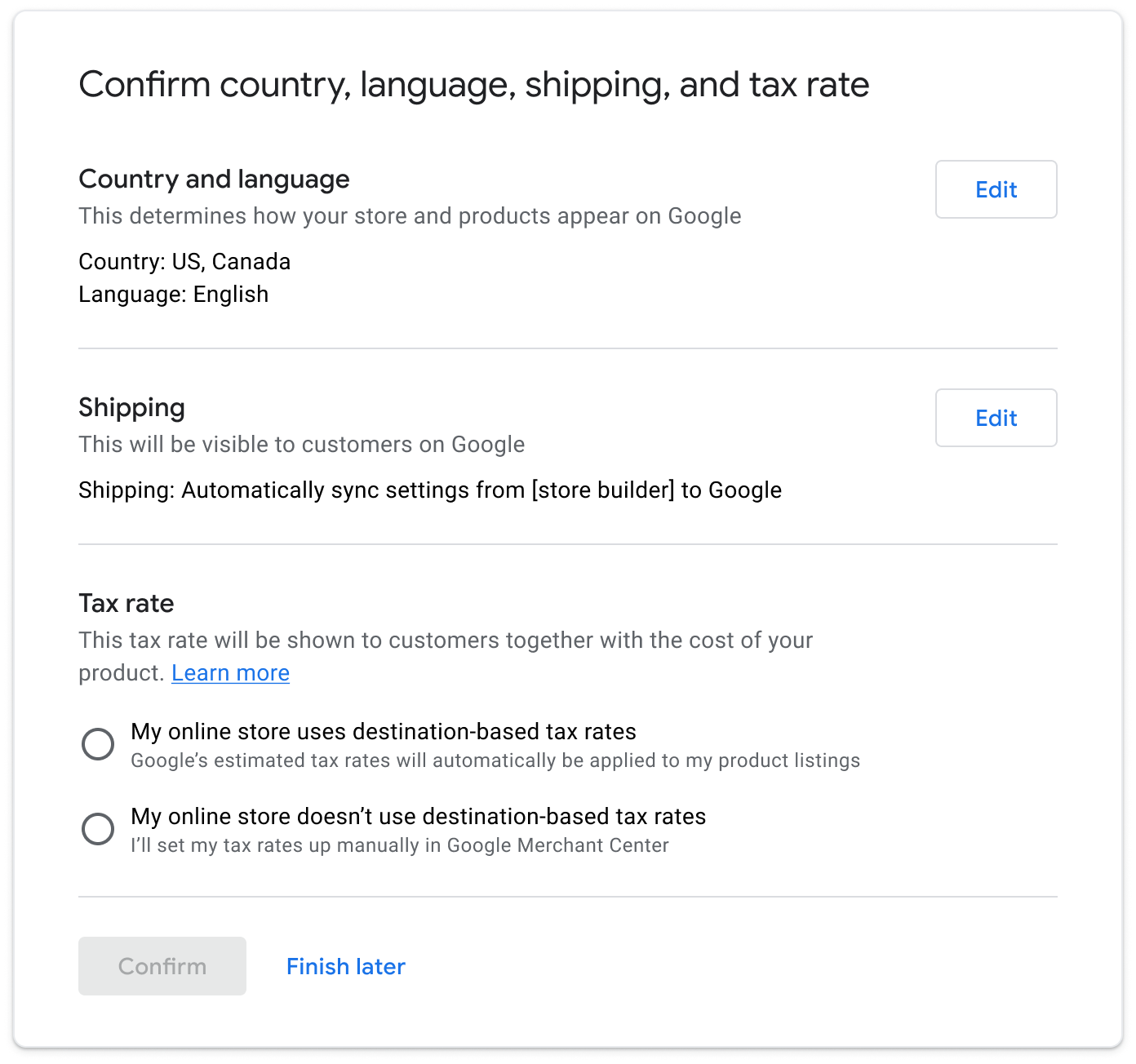Open the Learn more tax rate link

230,673
